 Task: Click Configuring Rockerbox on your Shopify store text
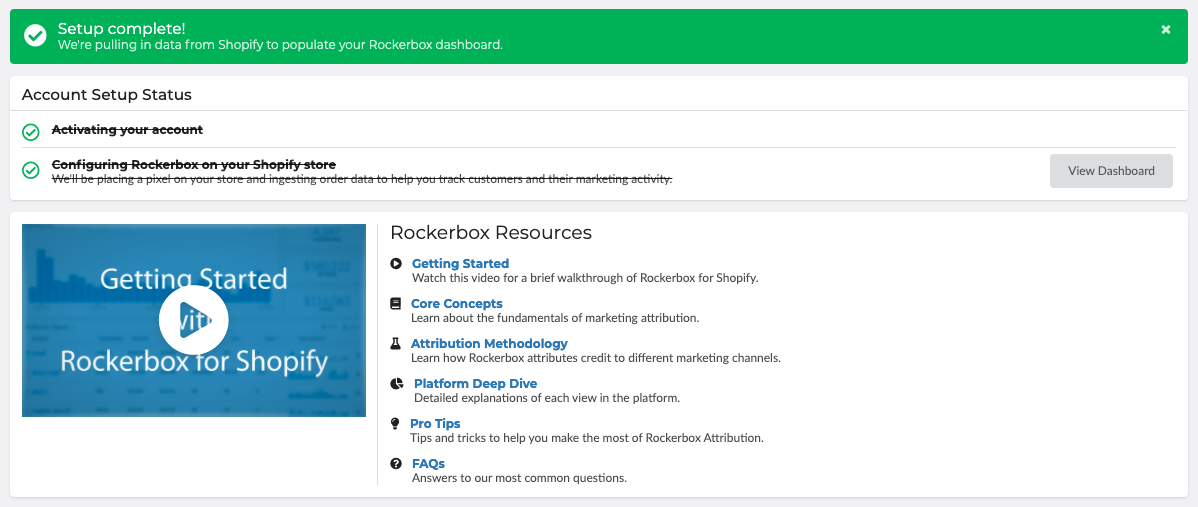click(x=193, y=164)
